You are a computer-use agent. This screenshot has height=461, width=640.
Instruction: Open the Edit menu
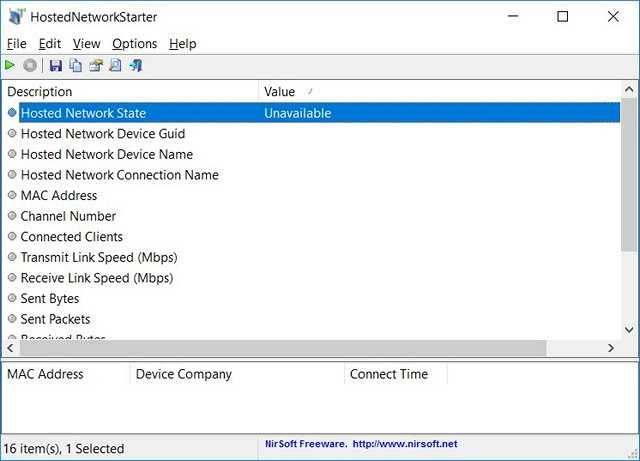pos(50,44)
